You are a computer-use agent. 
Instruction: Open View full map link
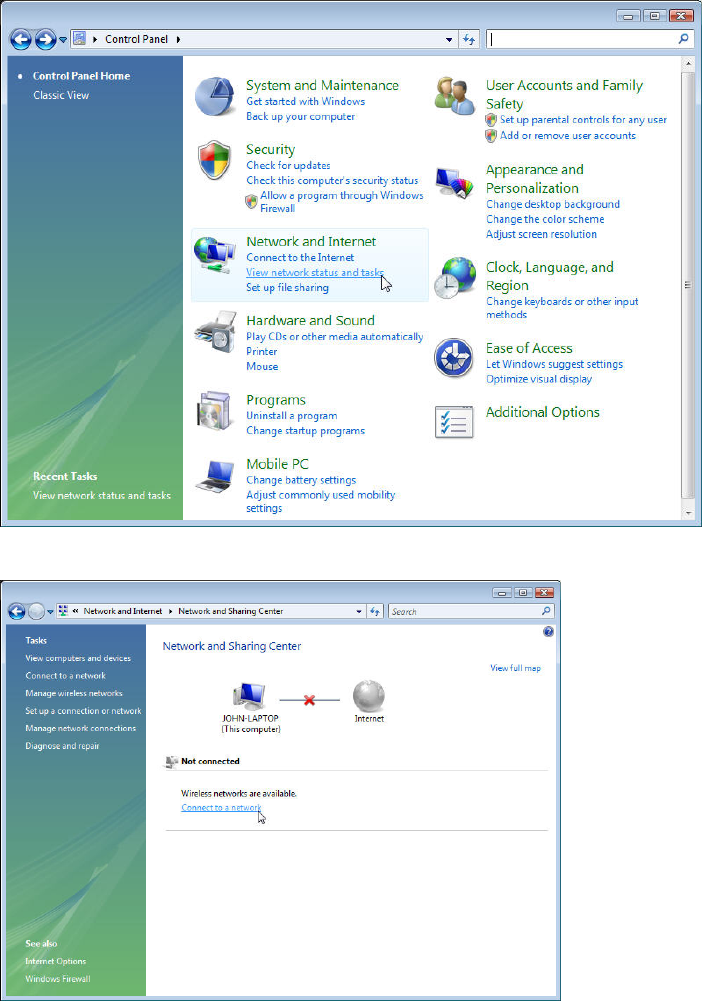[x=516, y=668]
